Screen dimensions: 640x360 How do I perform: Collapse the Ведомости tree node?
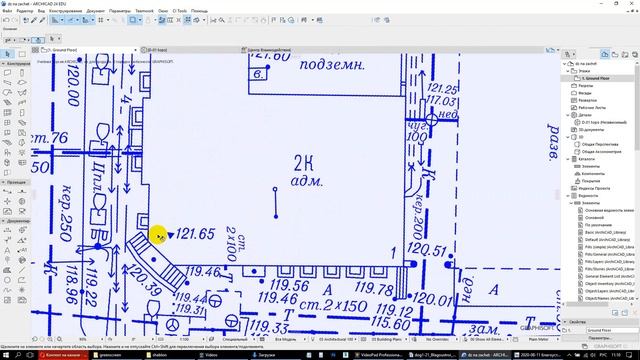(x=568, y=196)
